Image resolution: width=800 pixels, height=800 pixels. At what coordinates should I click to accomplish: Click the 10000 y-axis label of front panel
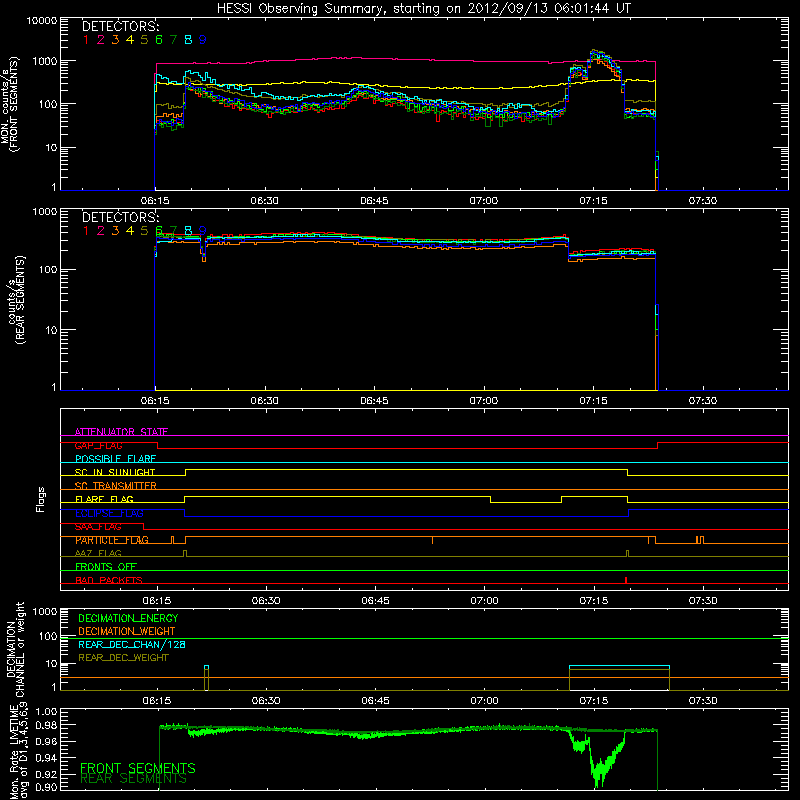42,21
